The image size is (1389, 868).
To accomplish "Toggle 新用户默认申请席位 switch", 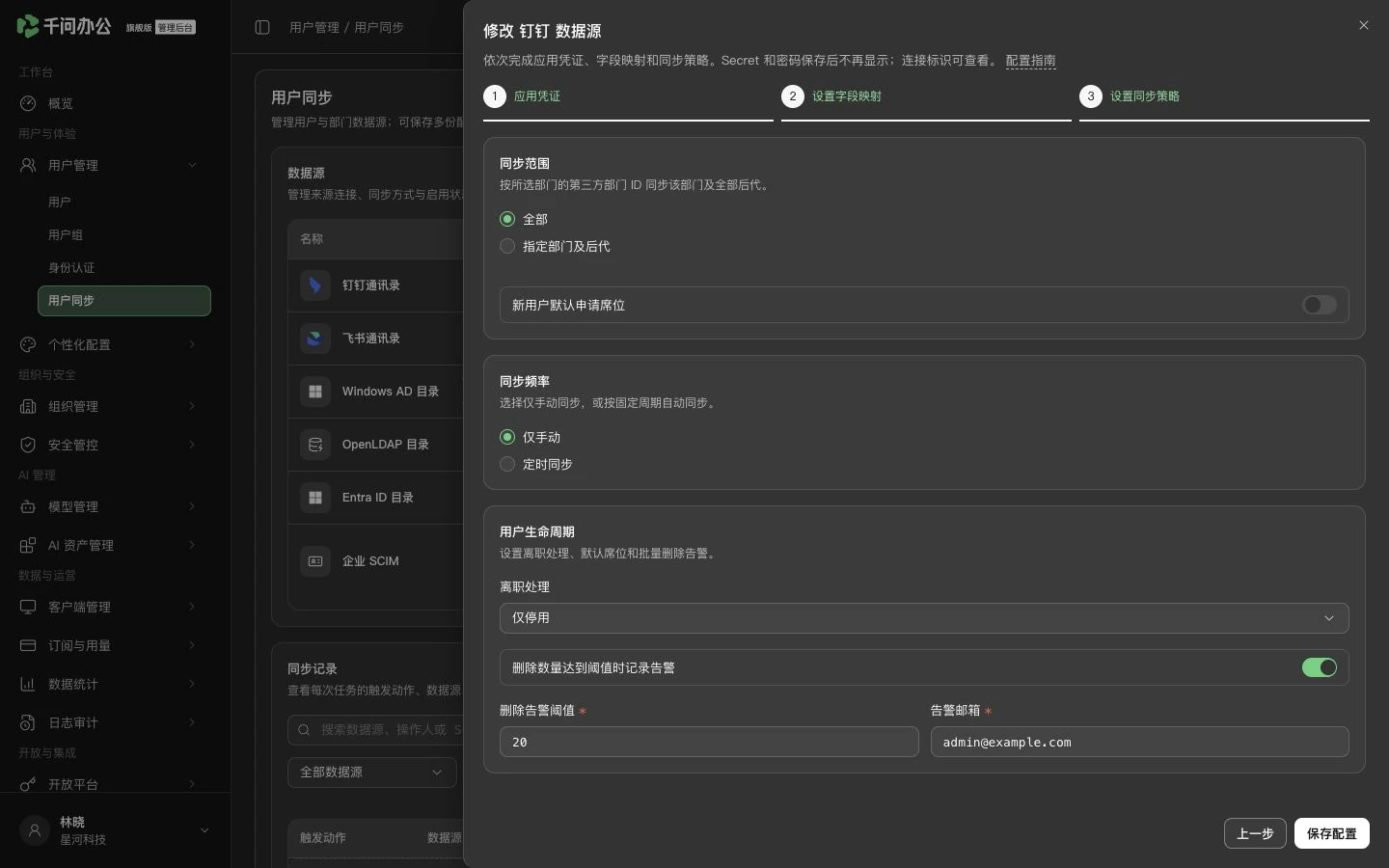I will (x=1319, y=305).
